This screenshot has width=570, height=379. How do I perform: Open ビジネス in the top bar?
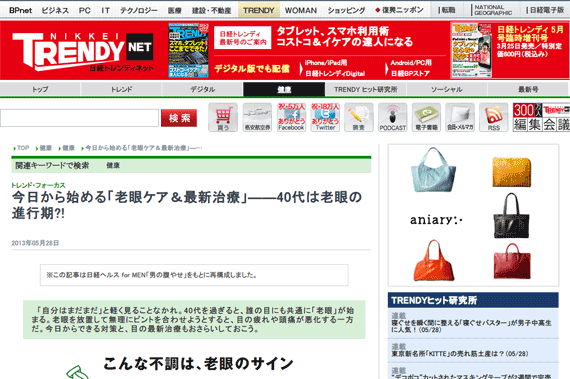(55, 11)
